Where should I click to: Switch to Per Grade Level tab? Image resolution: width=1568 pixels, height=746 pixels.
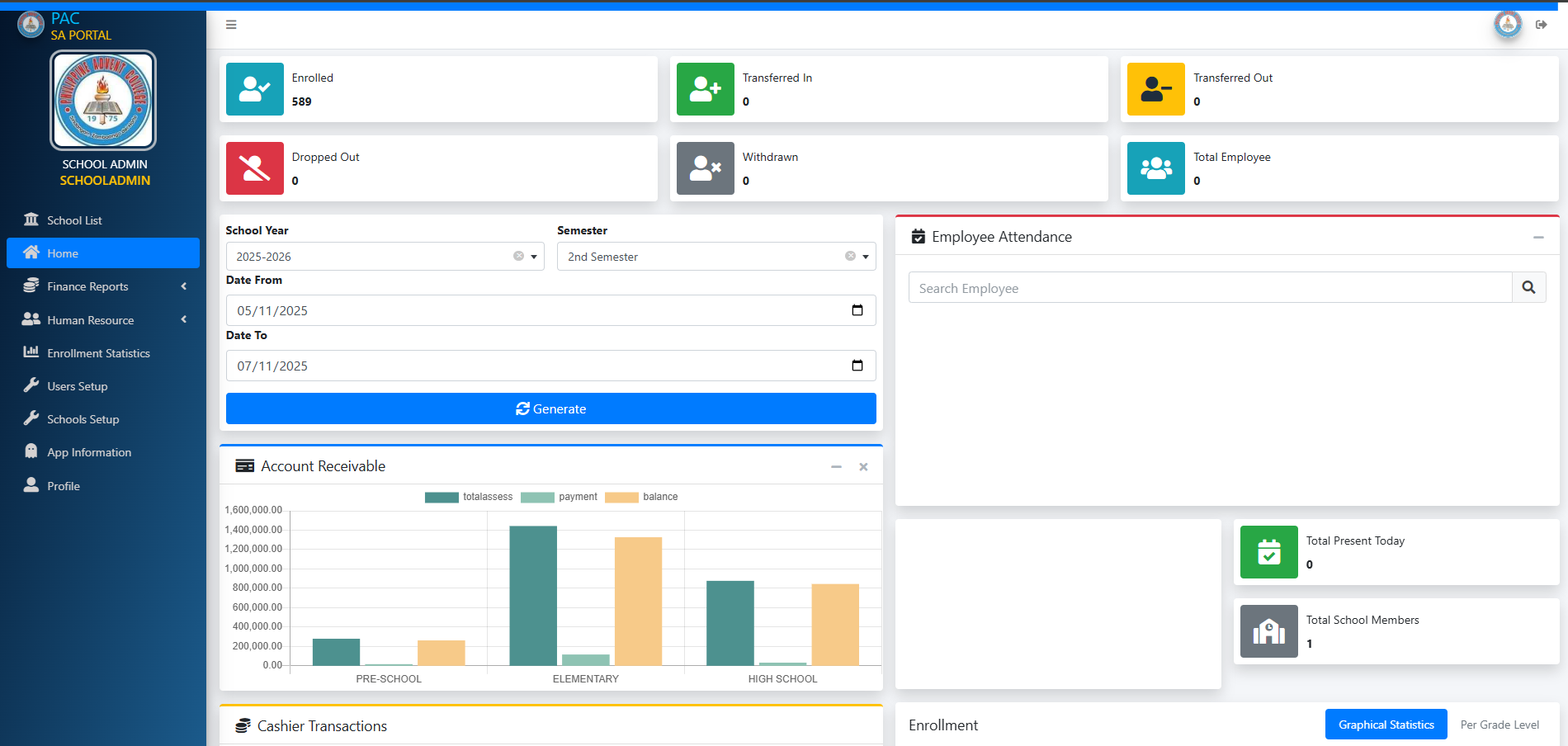pyautogui.click(x=1499, y=725)
